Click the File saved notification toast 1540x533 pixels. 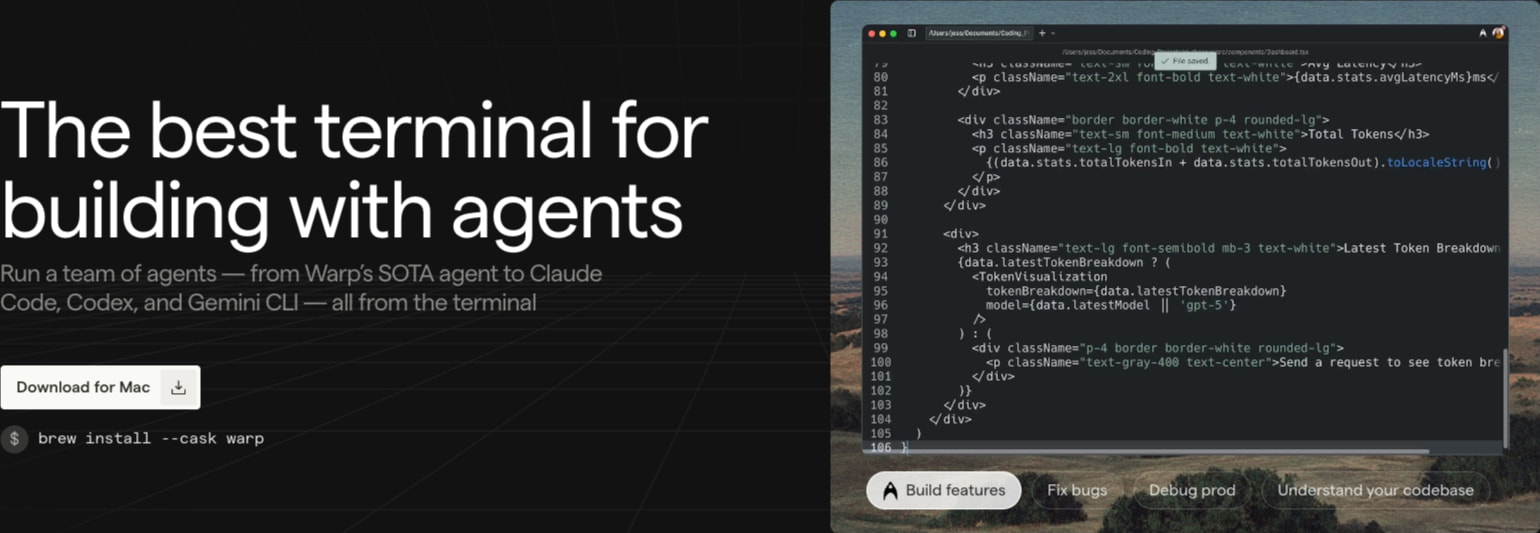[x=1184, y=61]
